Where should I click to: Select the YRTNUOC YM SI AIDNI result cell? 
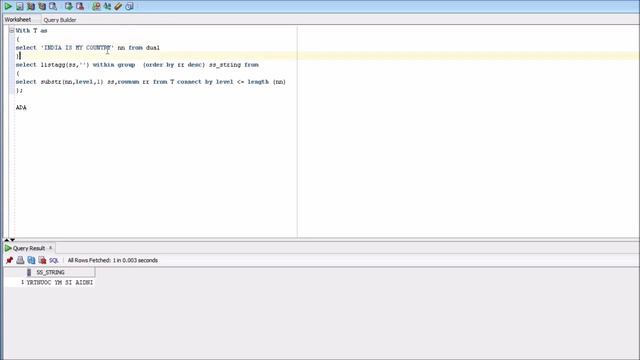tap(60, 282)
